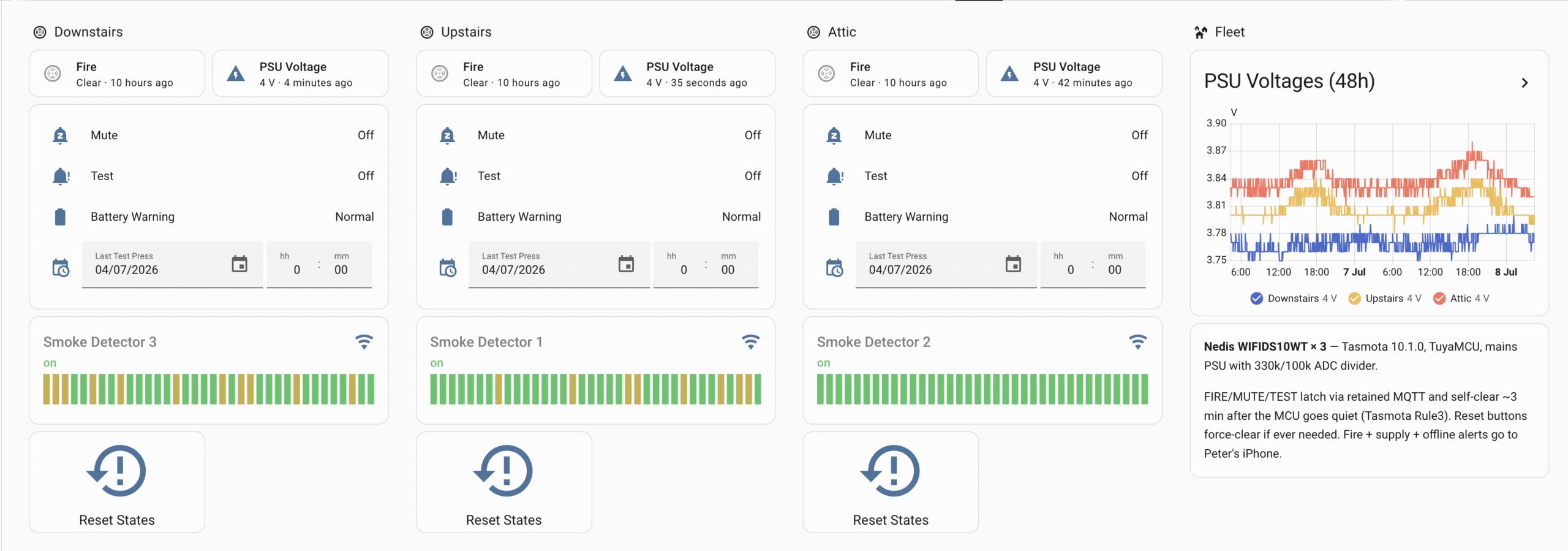Viewport: 1568px width, 551px height.
Task: Open the Upstairs PSU Voltage card
Action: coord(687,74)
